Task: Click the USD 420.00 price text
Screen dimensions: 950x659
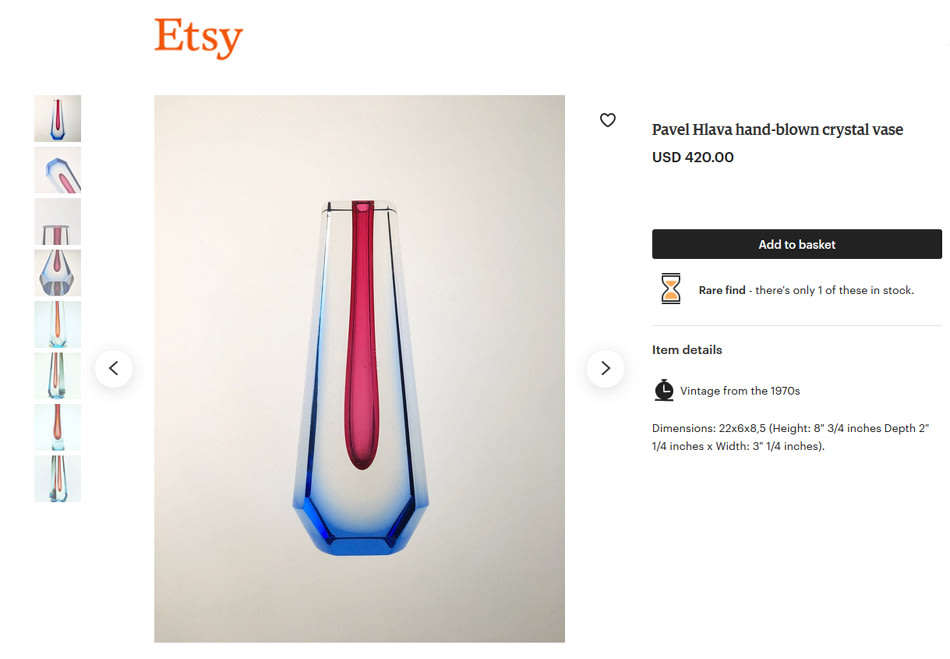Action: tap(692, 157)
